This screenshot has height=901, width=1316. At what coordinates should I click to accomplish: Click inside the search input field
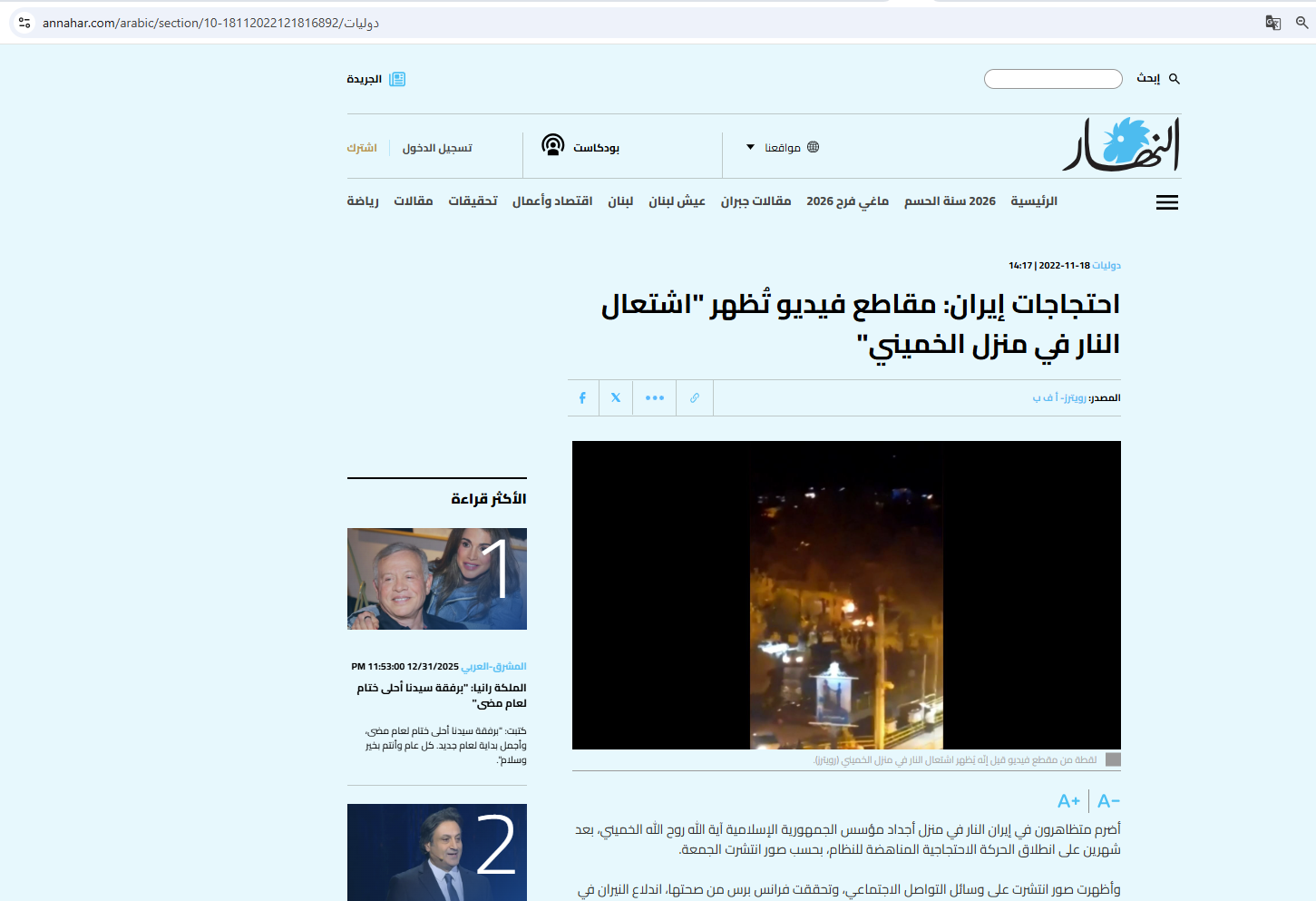point(1053,80)
